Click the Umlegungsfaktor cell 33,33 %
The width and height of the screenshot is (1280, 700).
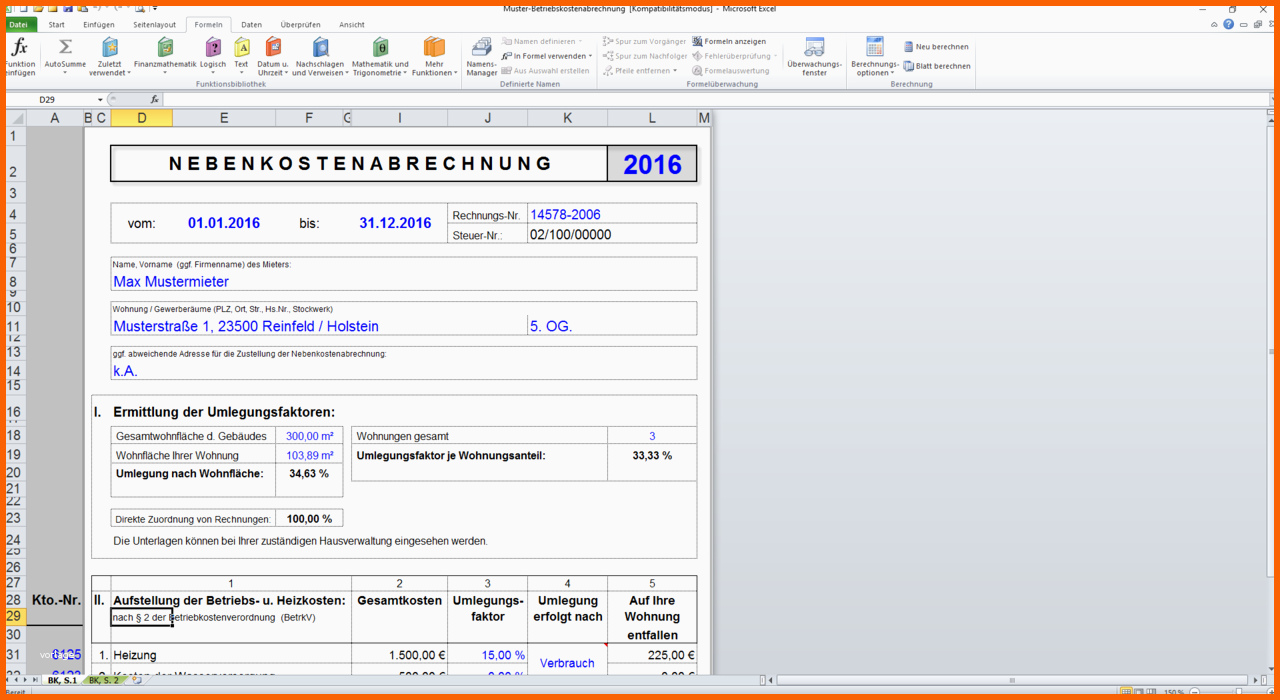652,455
